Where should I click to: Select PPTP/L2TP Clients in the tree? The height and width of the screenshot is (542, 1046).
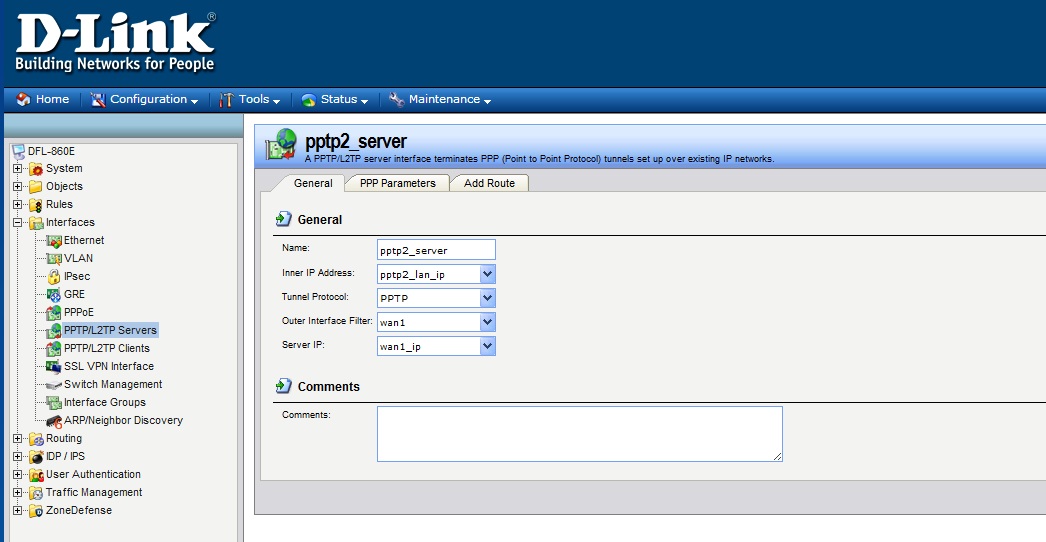[106, 349]
